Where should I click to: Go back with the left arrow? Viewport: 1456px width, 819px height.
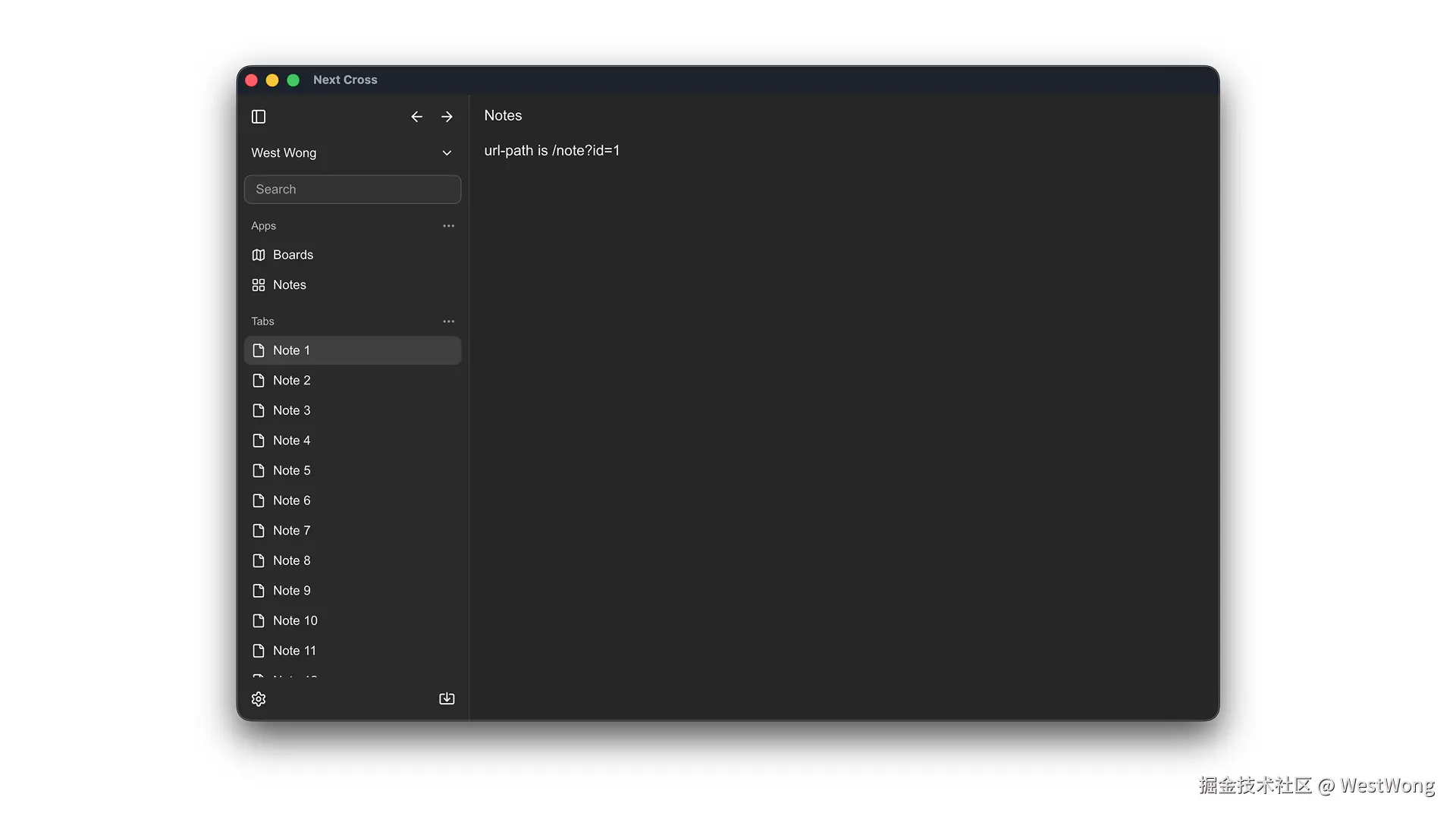416,117
